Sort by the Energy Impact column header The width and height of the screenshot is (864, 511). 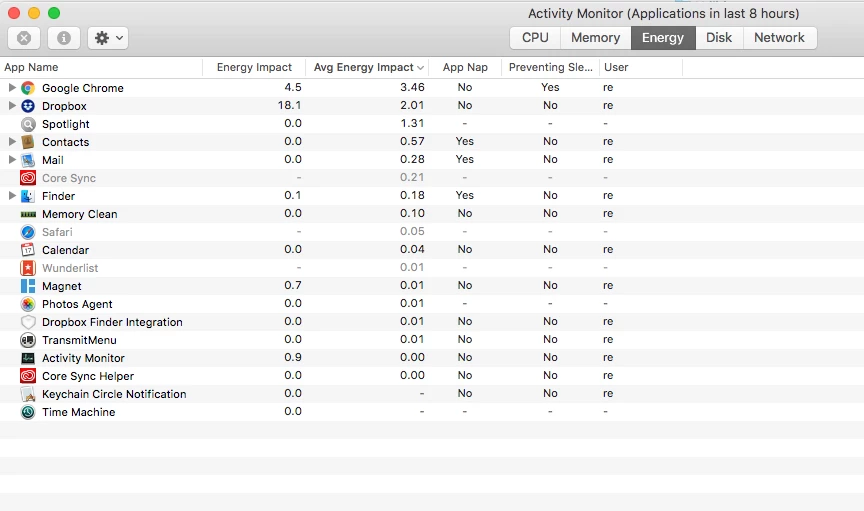(x=254, y=67)
